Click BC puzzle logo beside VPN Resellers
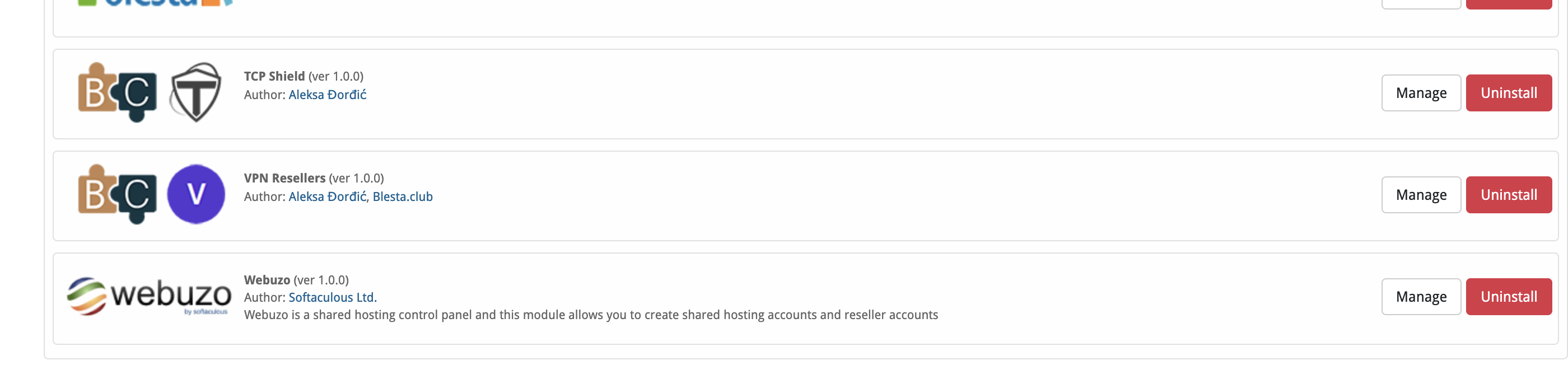Screen dimensions: 1568x365 click(118, 194)
